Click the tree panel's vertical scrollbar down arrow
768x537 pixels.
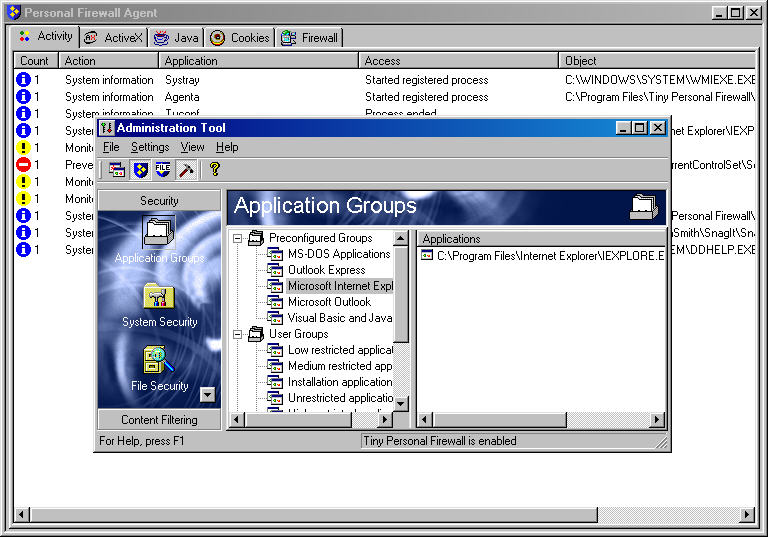pos(401,403)
